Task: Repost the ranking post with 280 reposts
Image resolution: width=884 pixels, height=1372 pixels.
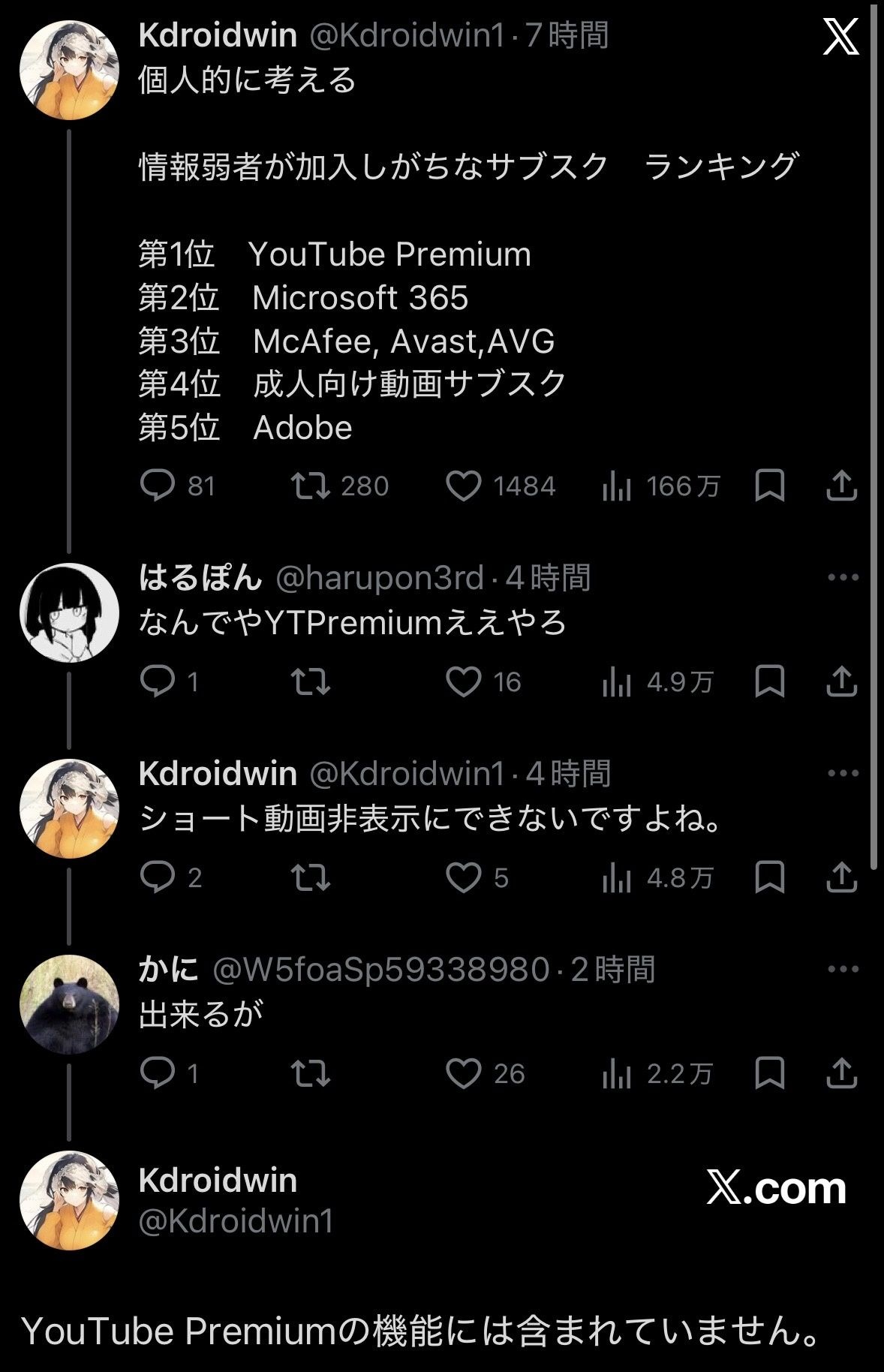Action: 311,486
